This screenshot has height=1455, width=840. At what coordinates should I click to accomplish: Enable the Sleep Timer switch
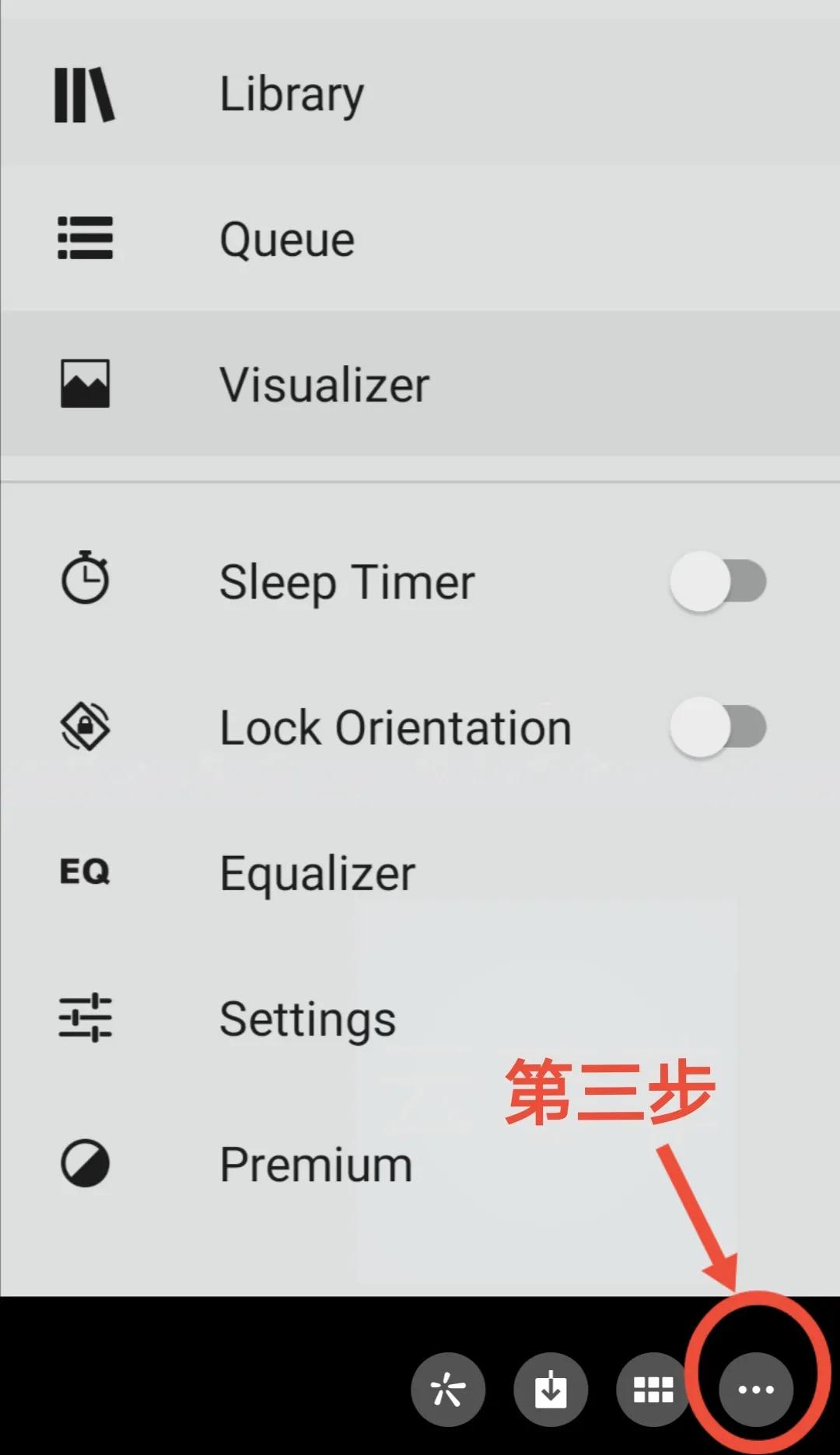718,581
